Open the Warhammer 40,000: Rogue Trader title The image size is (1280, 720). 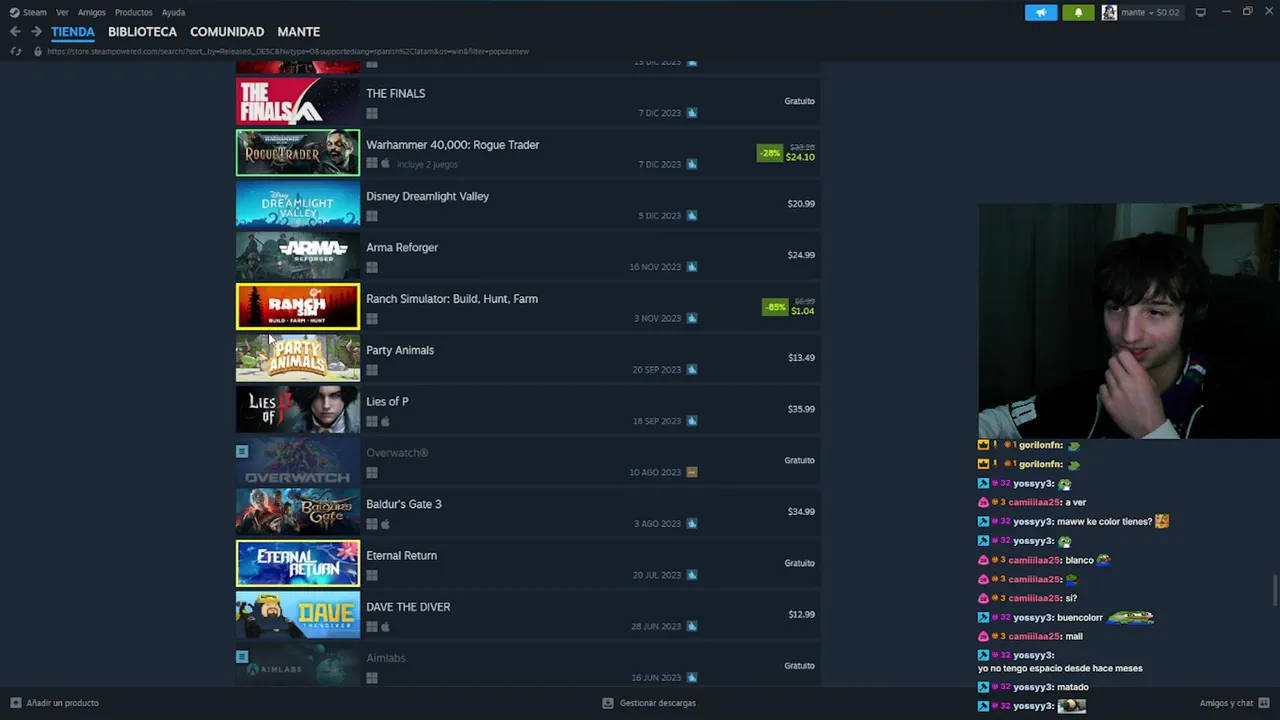coord(452,145)
